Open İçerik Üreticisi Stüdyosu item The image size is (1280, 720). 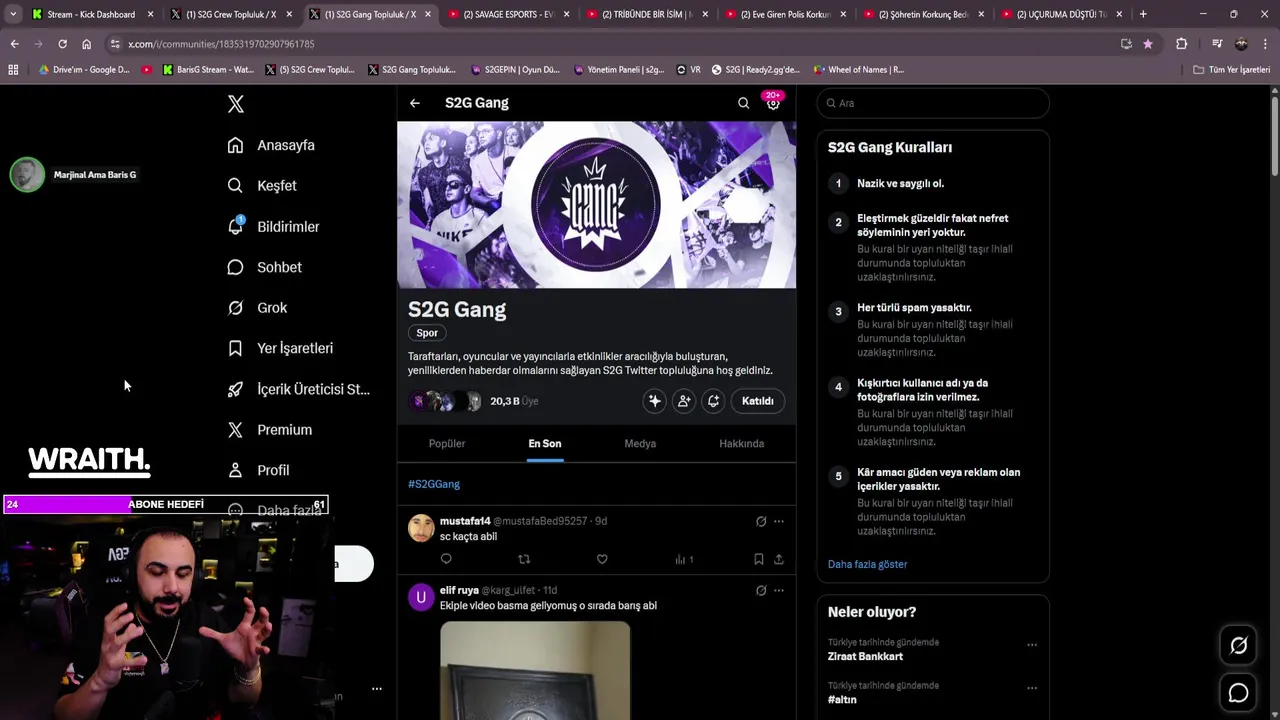tap(298, 389)
